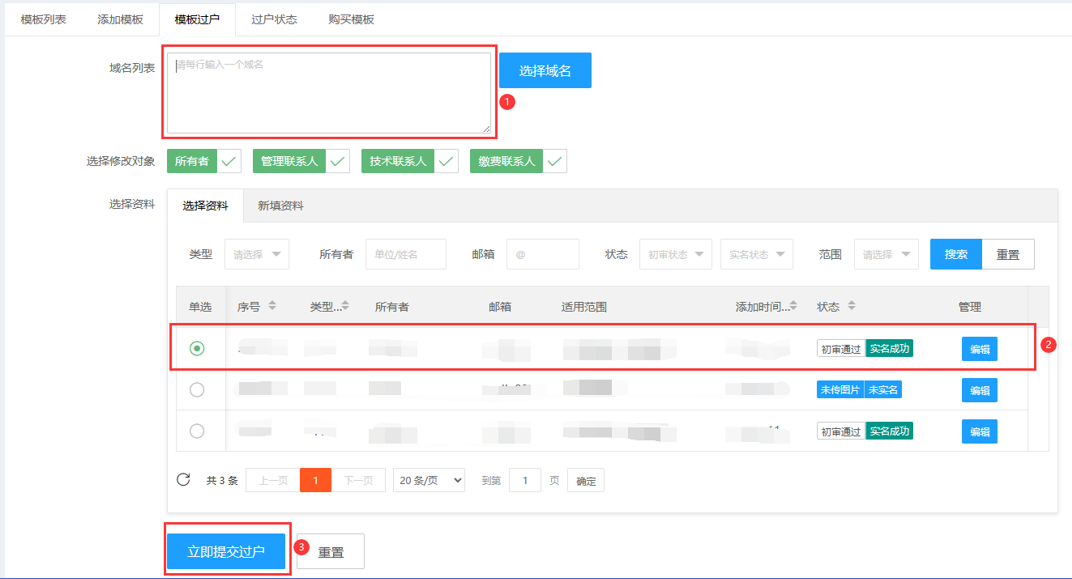The image size is (1072, 579).
Task: Expand the 初审状态 dropdown
Action: tap(676, 254)
